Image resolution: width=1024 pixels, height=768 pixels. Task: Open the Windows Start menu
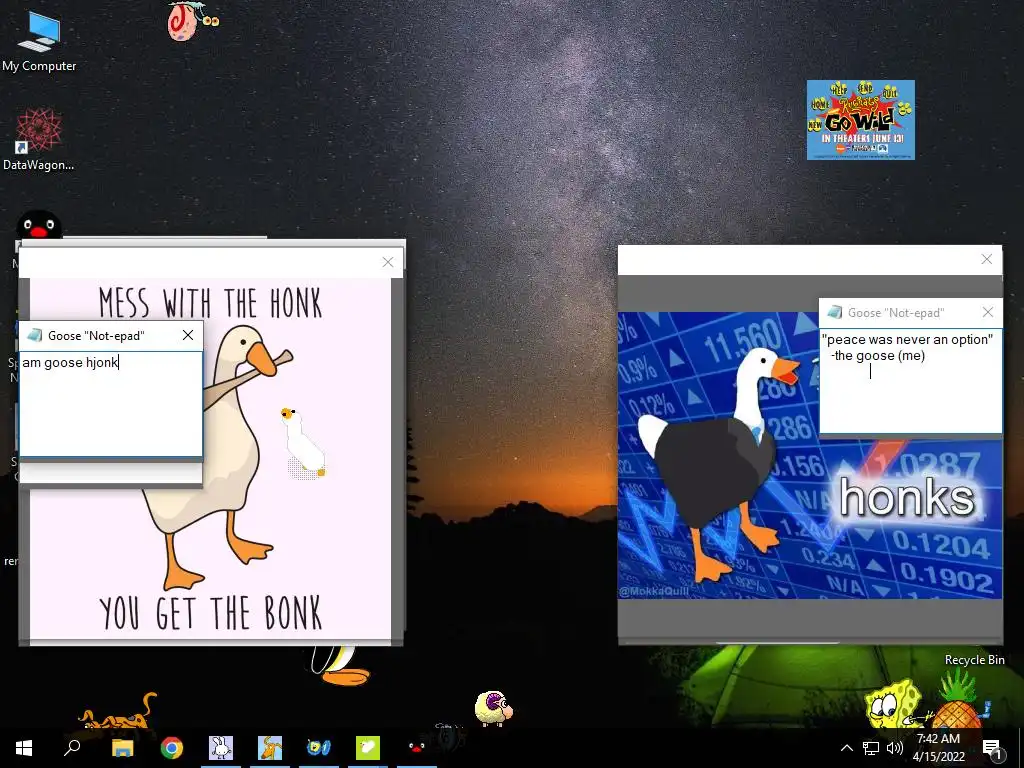(x=24, y=748)
